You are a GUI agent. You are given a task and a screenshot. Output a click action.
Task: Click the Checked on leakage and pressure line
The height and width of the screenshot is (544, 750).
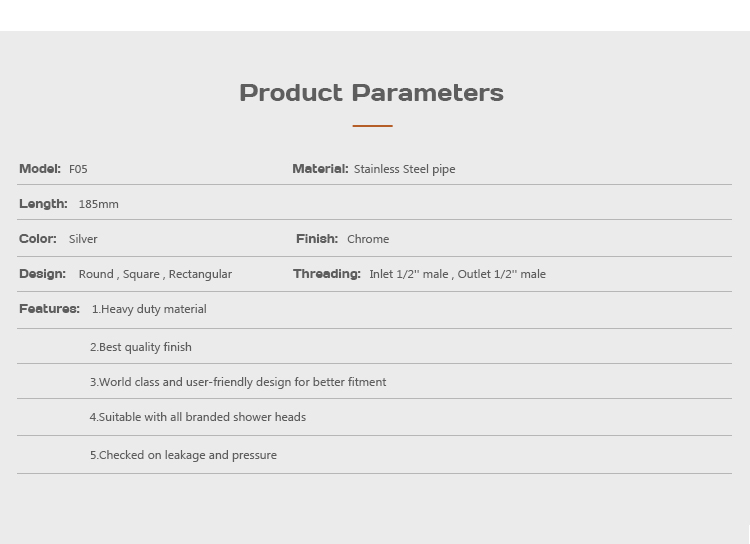click(183, 455)
